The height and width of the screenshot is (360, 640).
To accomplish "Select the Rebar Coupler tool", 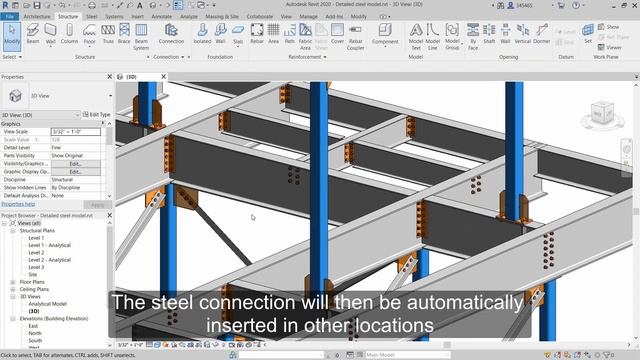I will pyautogui.click(x=356, y=37).
